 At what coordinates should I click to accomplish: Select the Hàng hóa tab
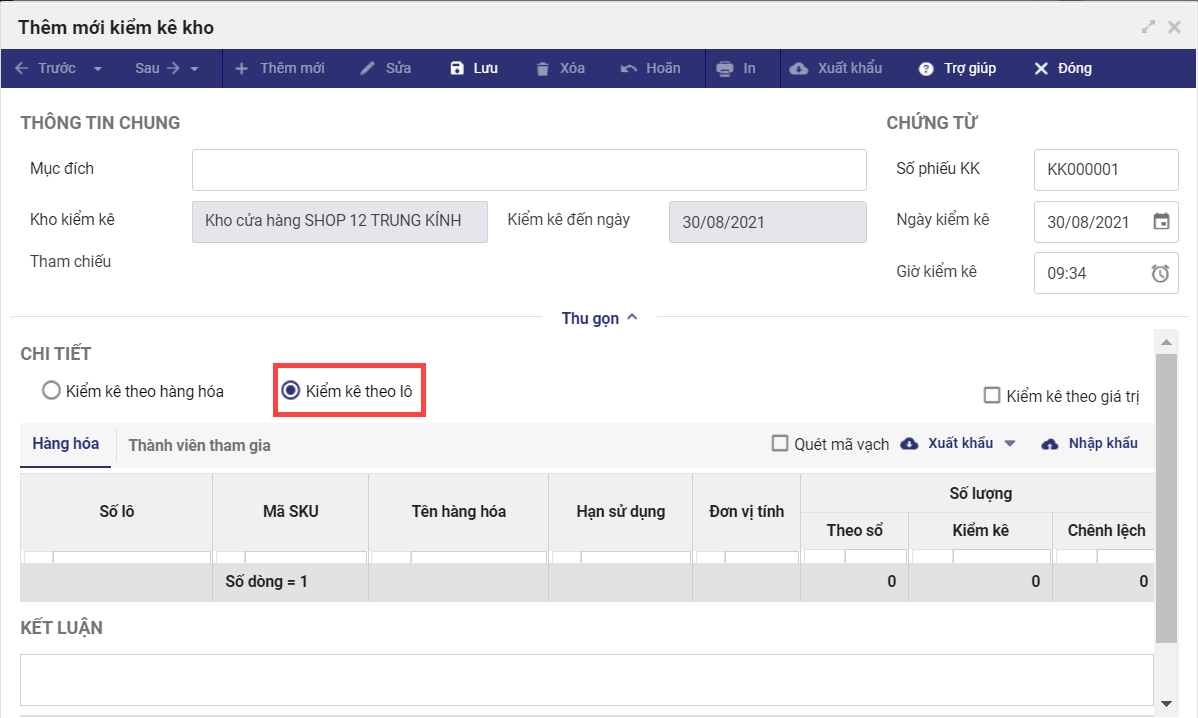[65, 444]
